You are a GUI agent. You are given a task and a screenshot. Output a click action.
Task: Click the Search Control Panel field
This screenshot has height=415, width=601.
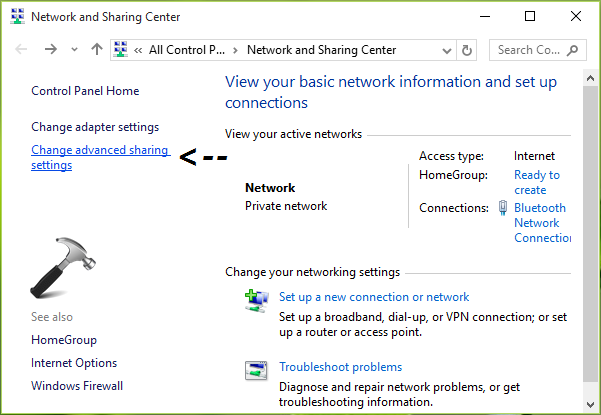tap(530, 49)
